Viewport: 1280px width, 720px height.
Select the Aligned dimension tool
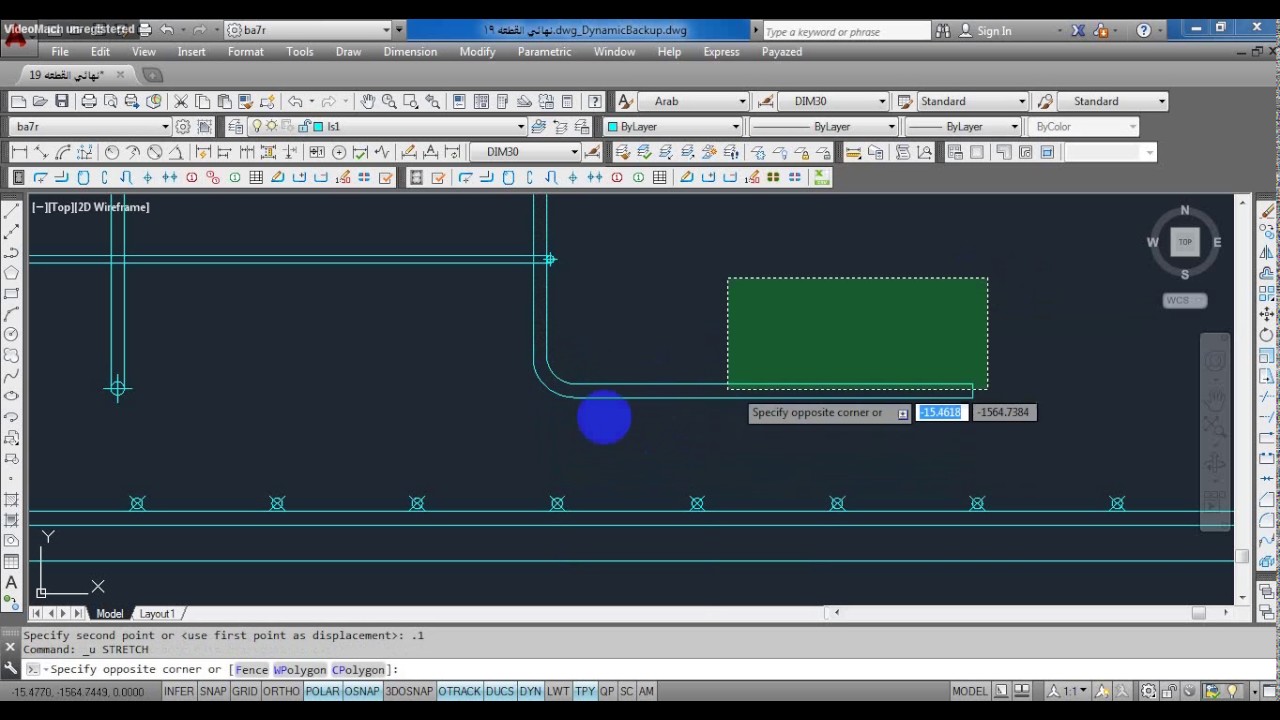(x=41, y=152)
